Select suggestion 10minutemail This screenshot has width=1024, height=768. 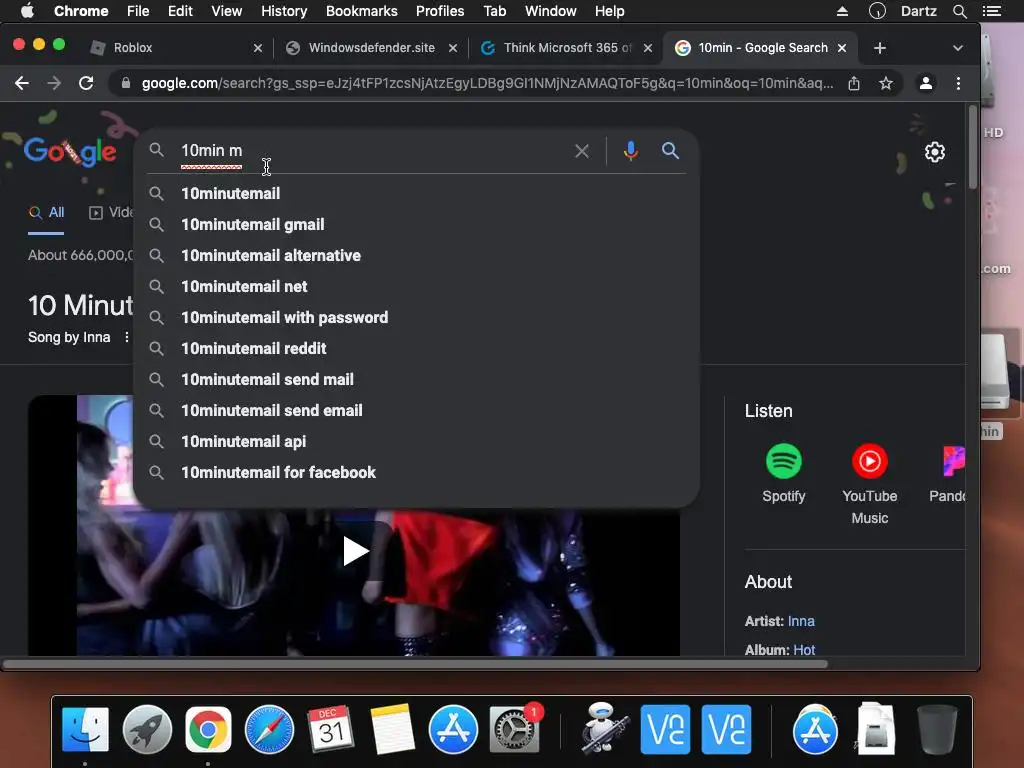click(417, 193)
